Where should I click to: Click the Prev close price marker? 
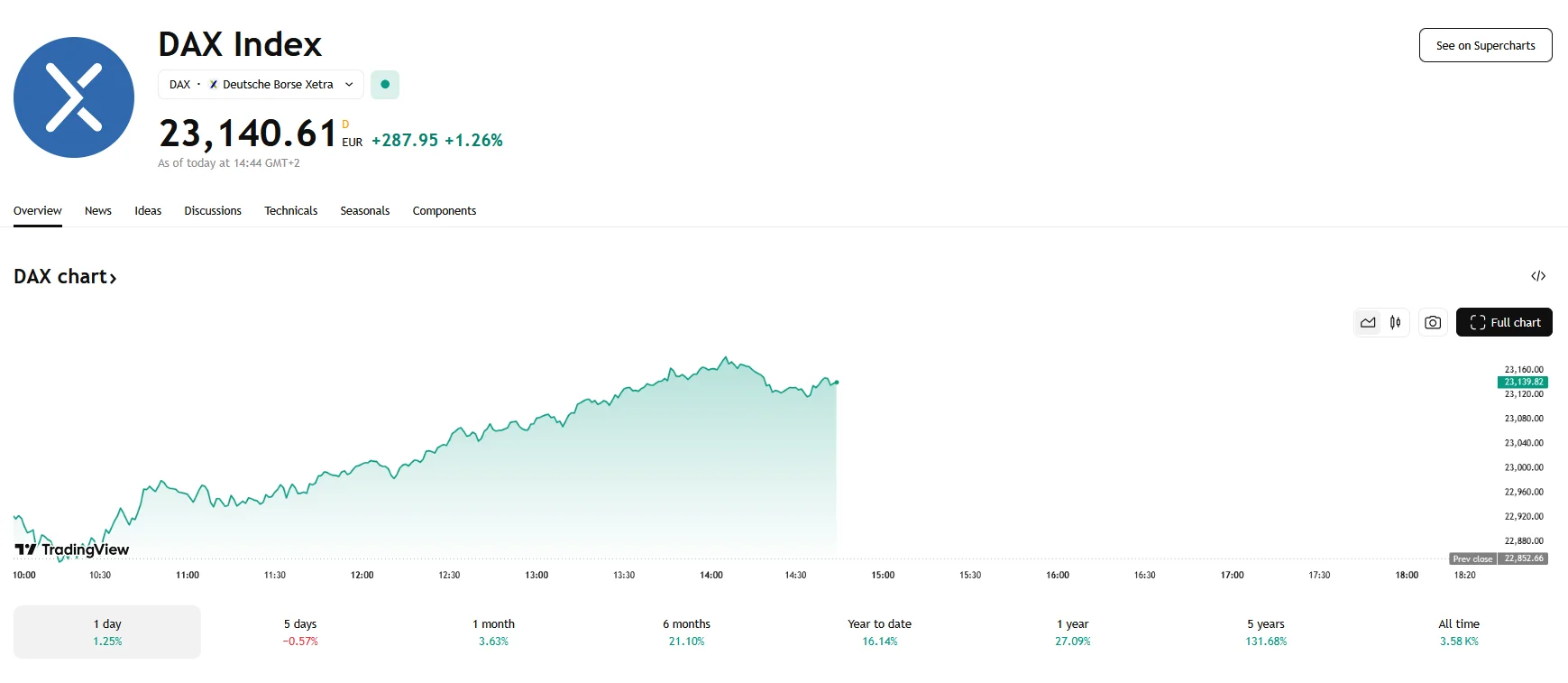pos(1471,558)
